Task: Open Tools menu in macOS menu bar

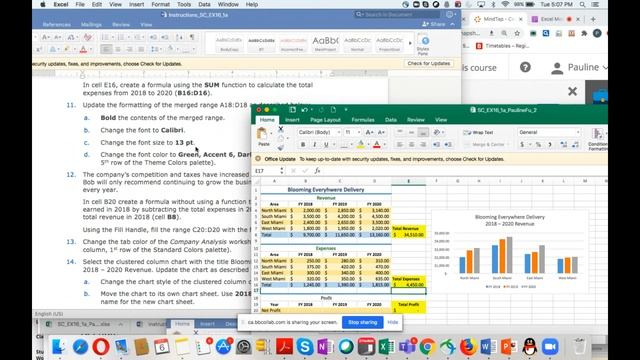Action: [x=184, y=4]
